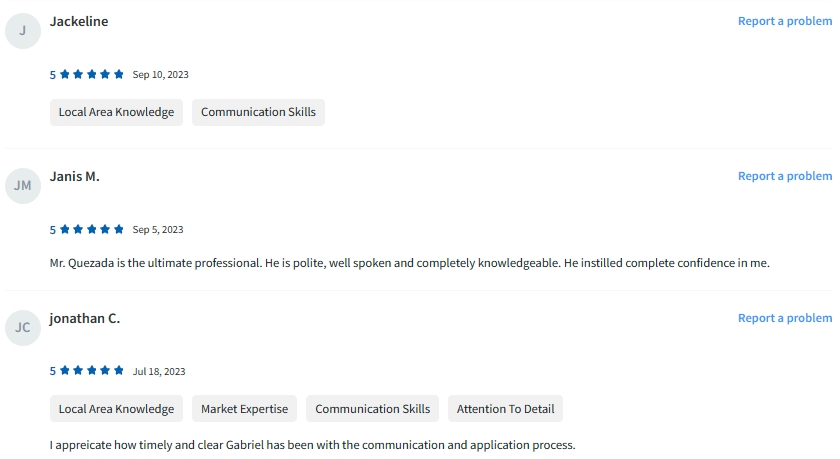The image size is (840, 459).
Task: Click the reviewer name Janis M.
Action: point(75,176)
